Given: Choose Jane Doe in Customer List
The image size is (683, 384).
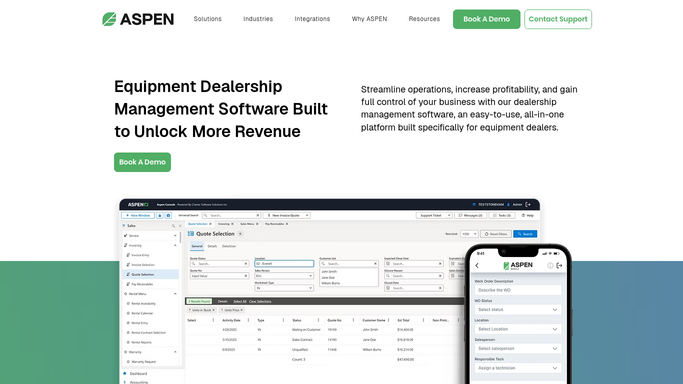Looking at the screenshot, I should [x=328, y=277].
